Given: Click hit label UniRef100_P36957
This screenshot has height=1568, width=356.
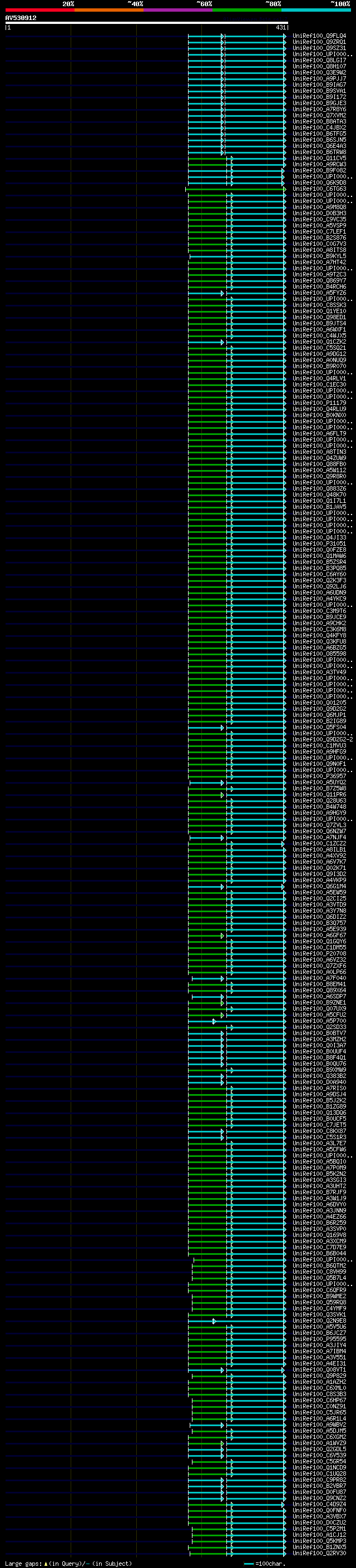Looking at the screenshot, I should click(319, 776).
